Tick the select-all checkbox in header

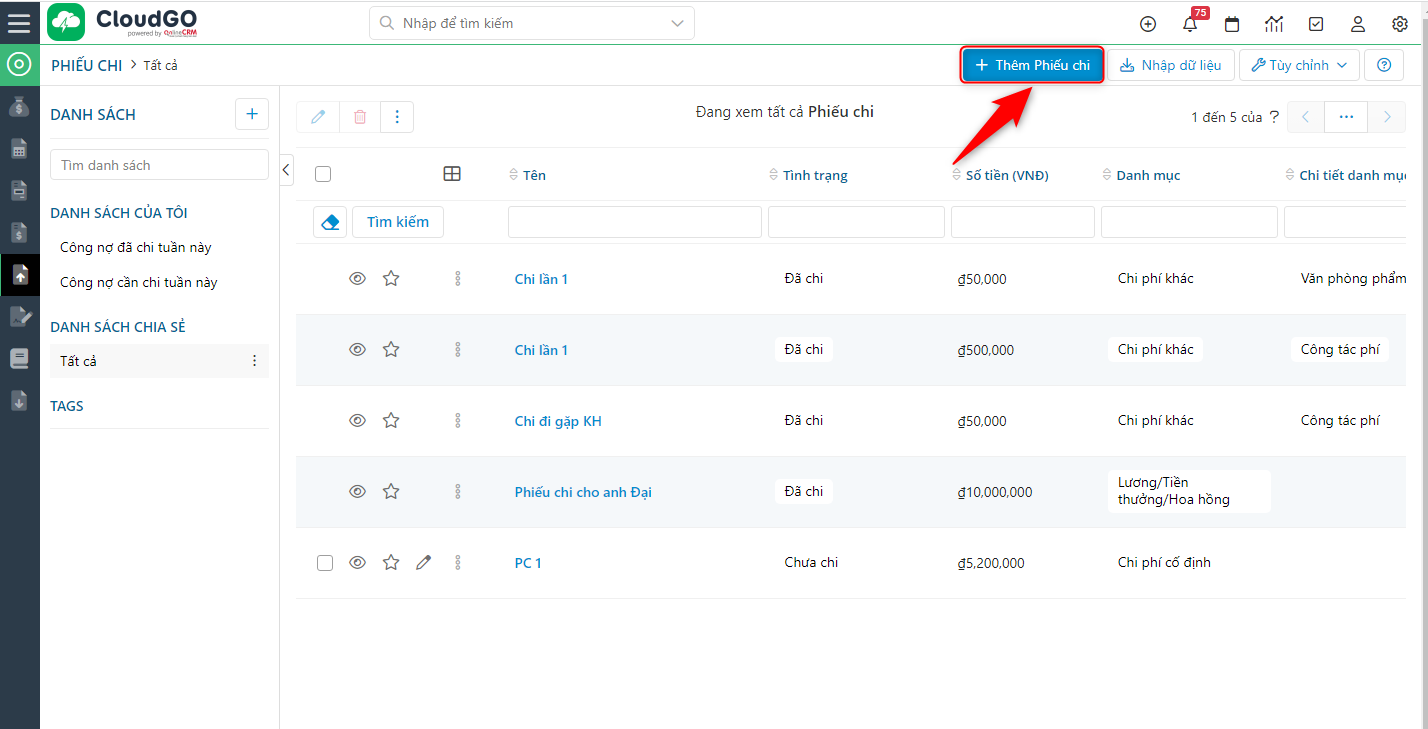click(323, 174)
